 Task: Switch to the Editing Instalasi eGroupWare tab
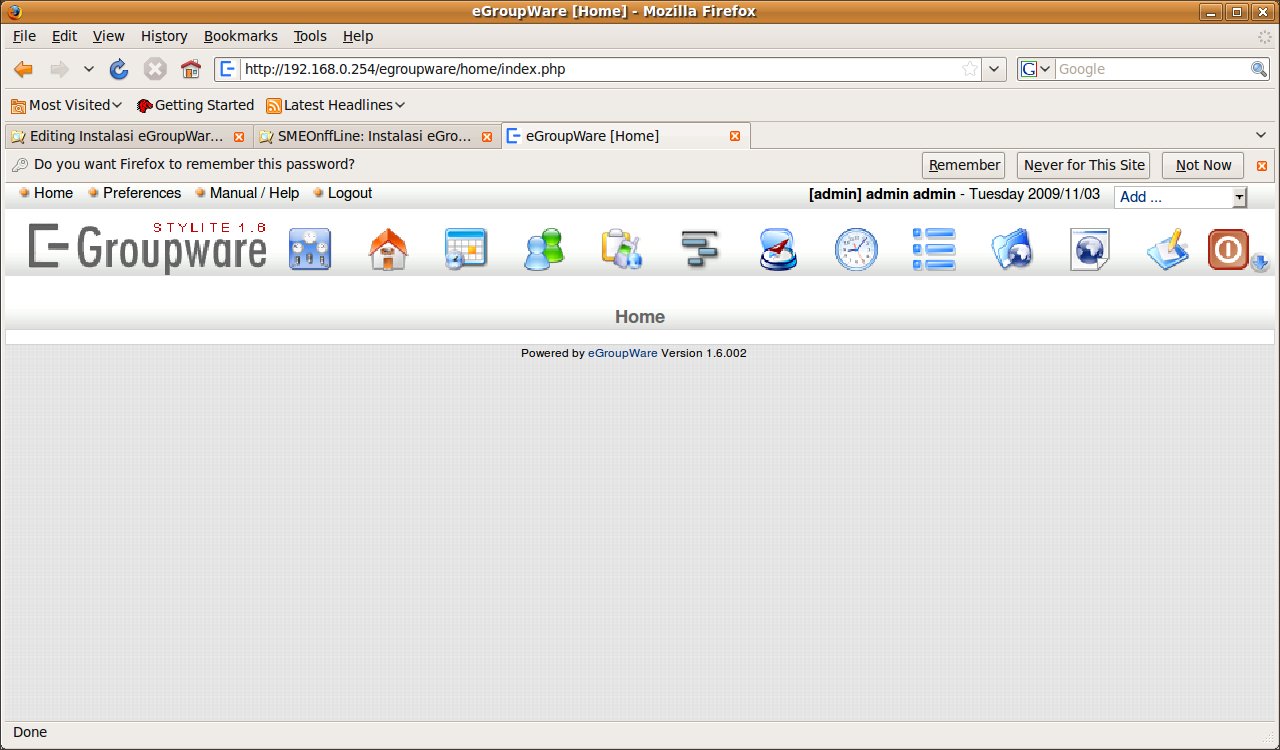point(128,136)
